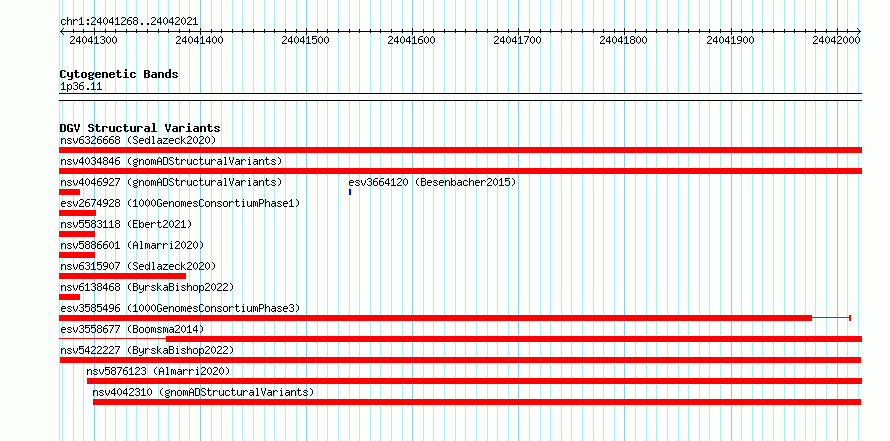Click the thick red bar under esv3558677
890x441 pixels.
click(x=514, y=339)
